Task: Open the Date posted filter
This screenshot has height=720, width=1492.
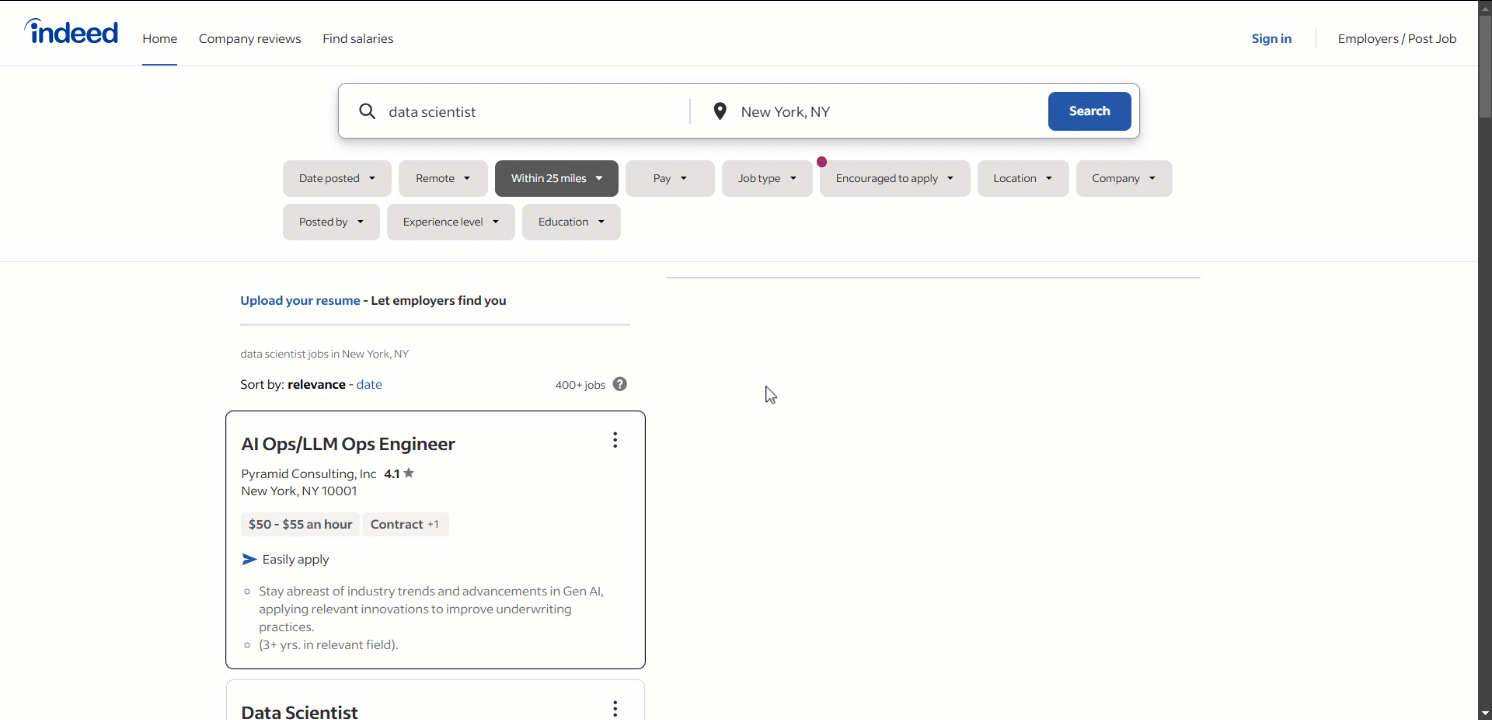Action: (337, 178)
